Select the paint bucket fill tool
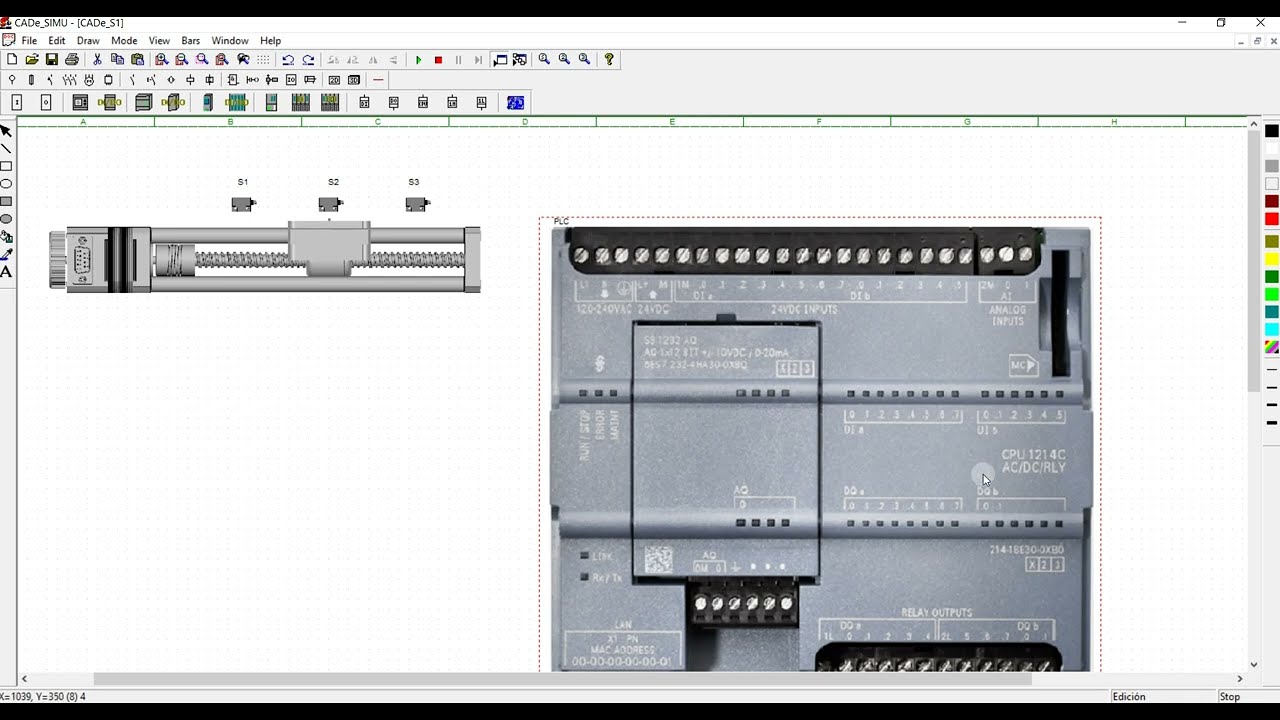This screenshot has height=720, width=1280. [x=6, y=237]
